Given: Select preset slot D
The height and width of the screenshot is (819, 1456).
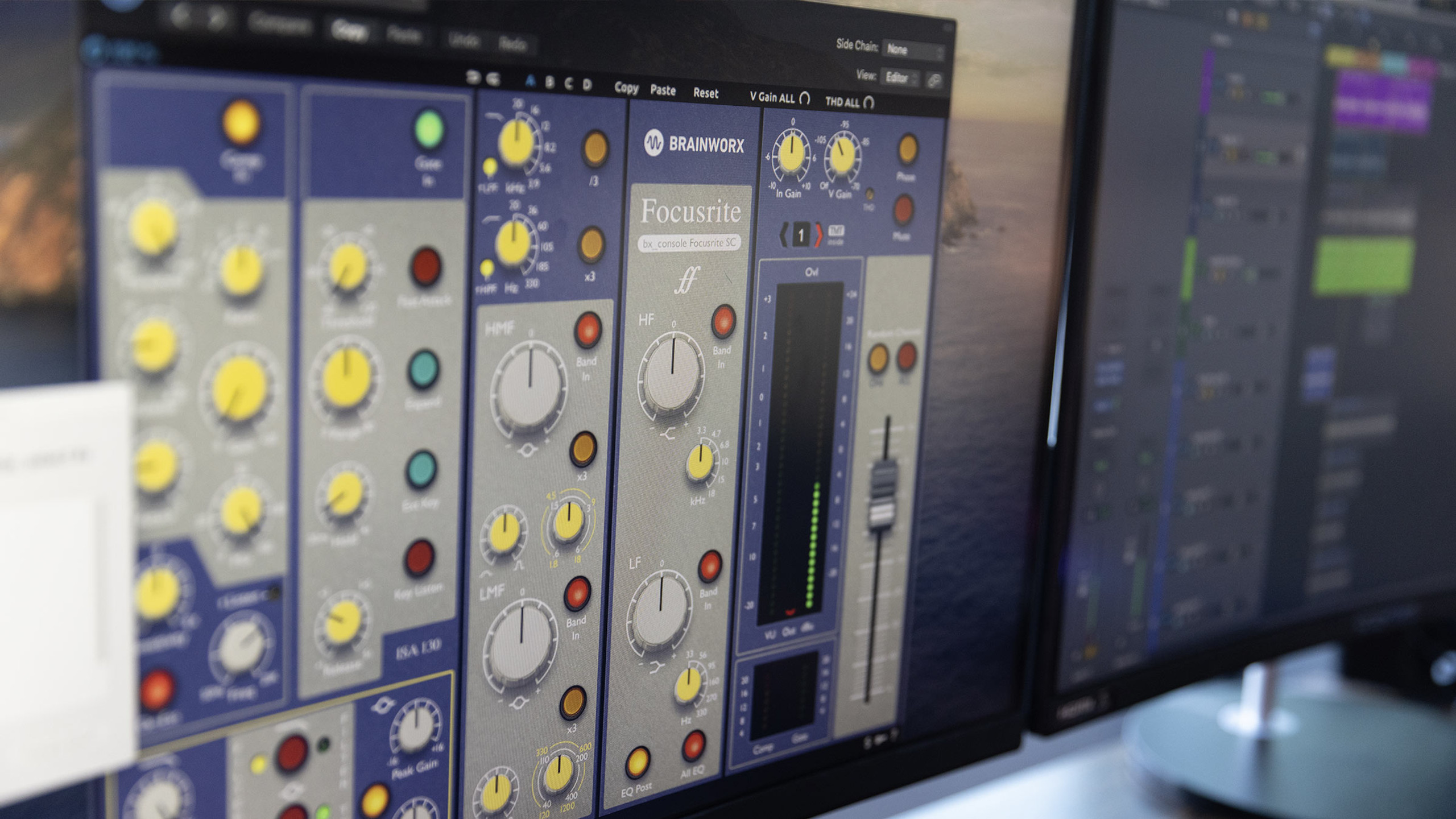Looking at the screenshot, I should (587, 85).
